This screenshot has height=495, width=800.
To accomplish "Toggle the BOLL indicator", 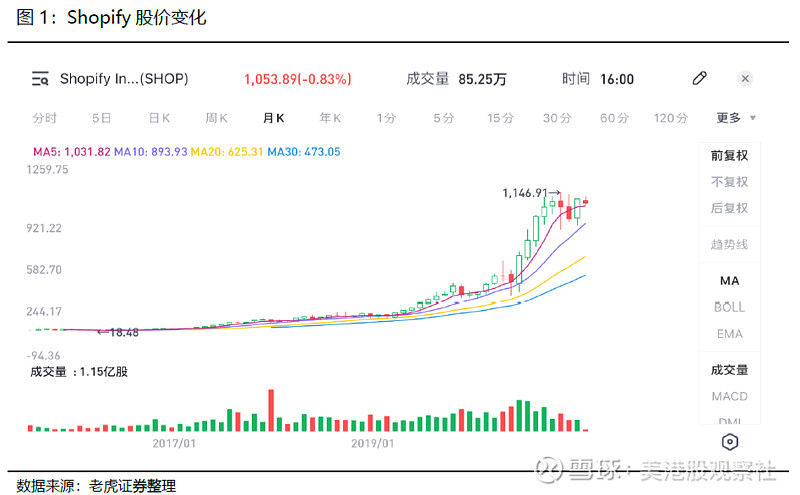I will pos(730,307).
